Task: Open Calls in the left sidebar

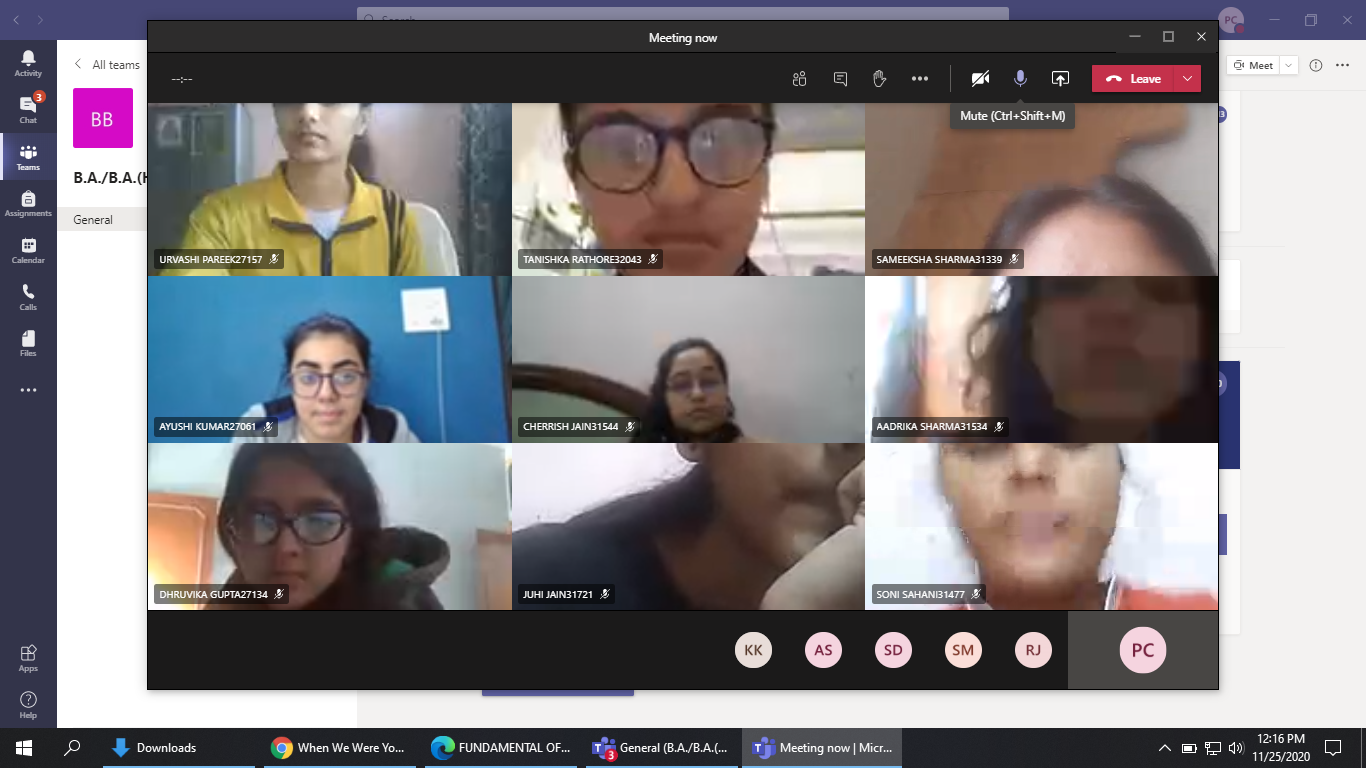Action: [x=28, y=298]
